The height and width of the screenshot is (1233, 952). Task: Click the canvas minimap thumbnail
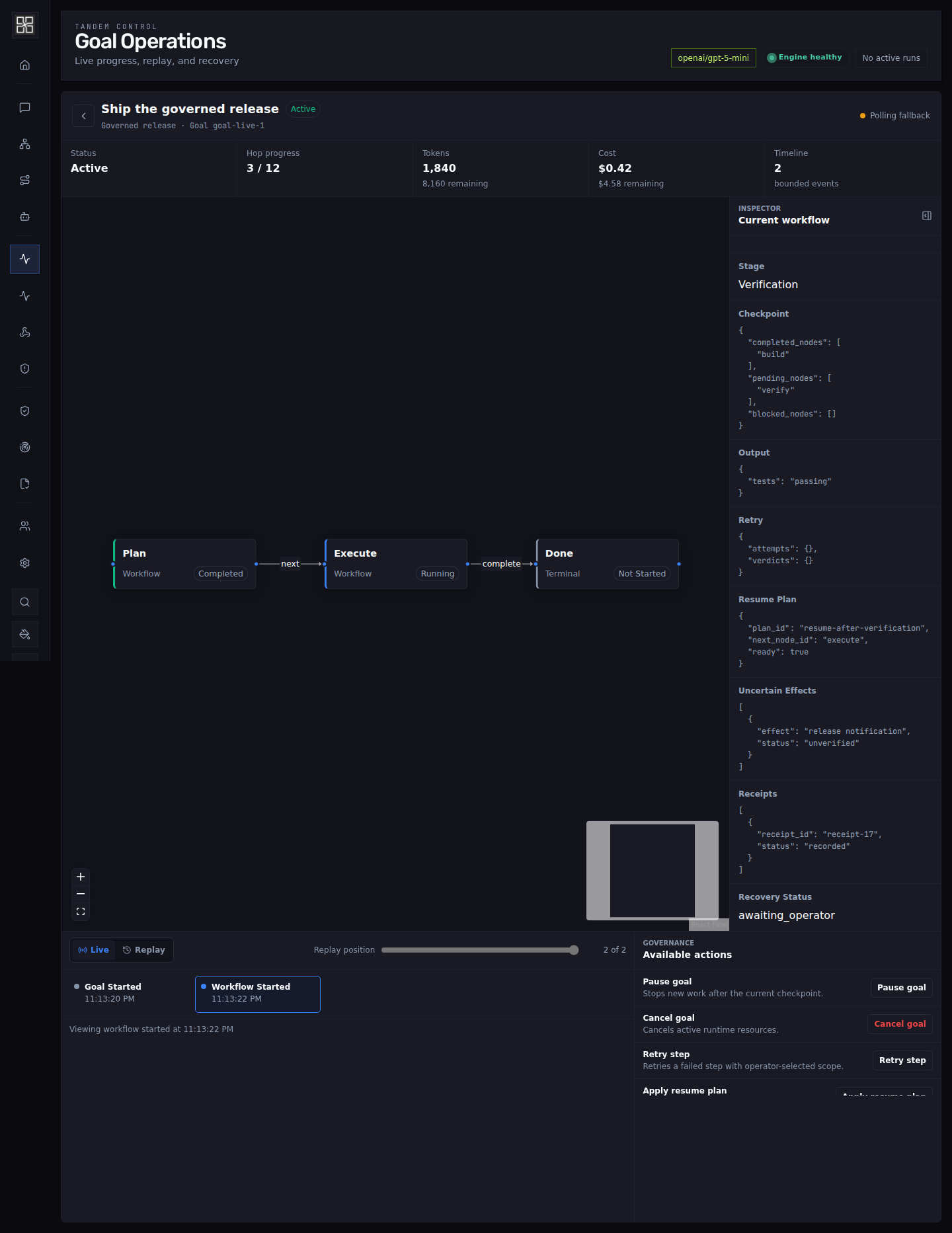pos(653,871)
